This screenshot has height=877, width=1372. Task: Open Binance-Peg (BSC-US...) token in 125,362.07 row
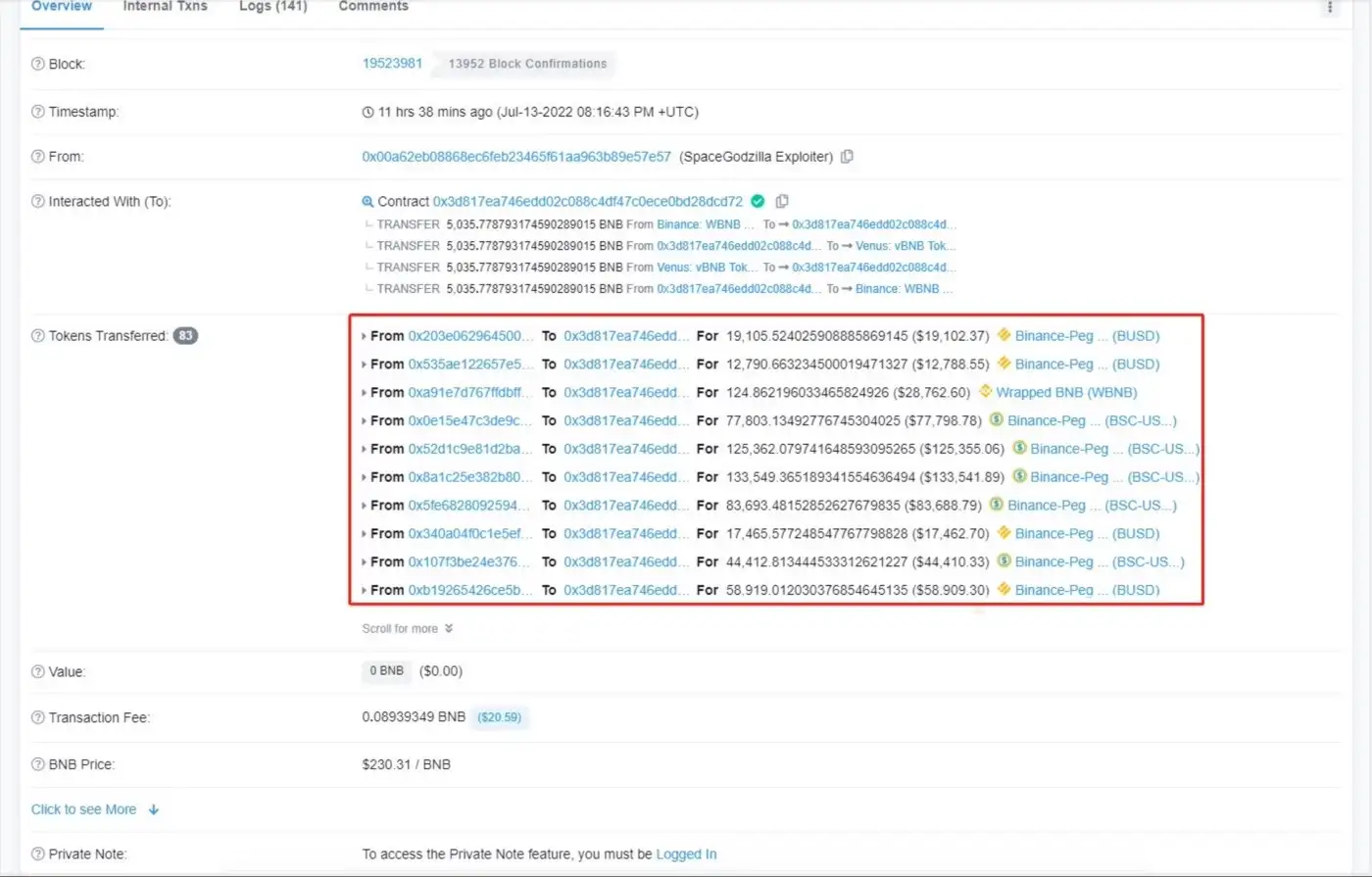pyautogui.click(x=1114, y=449)
